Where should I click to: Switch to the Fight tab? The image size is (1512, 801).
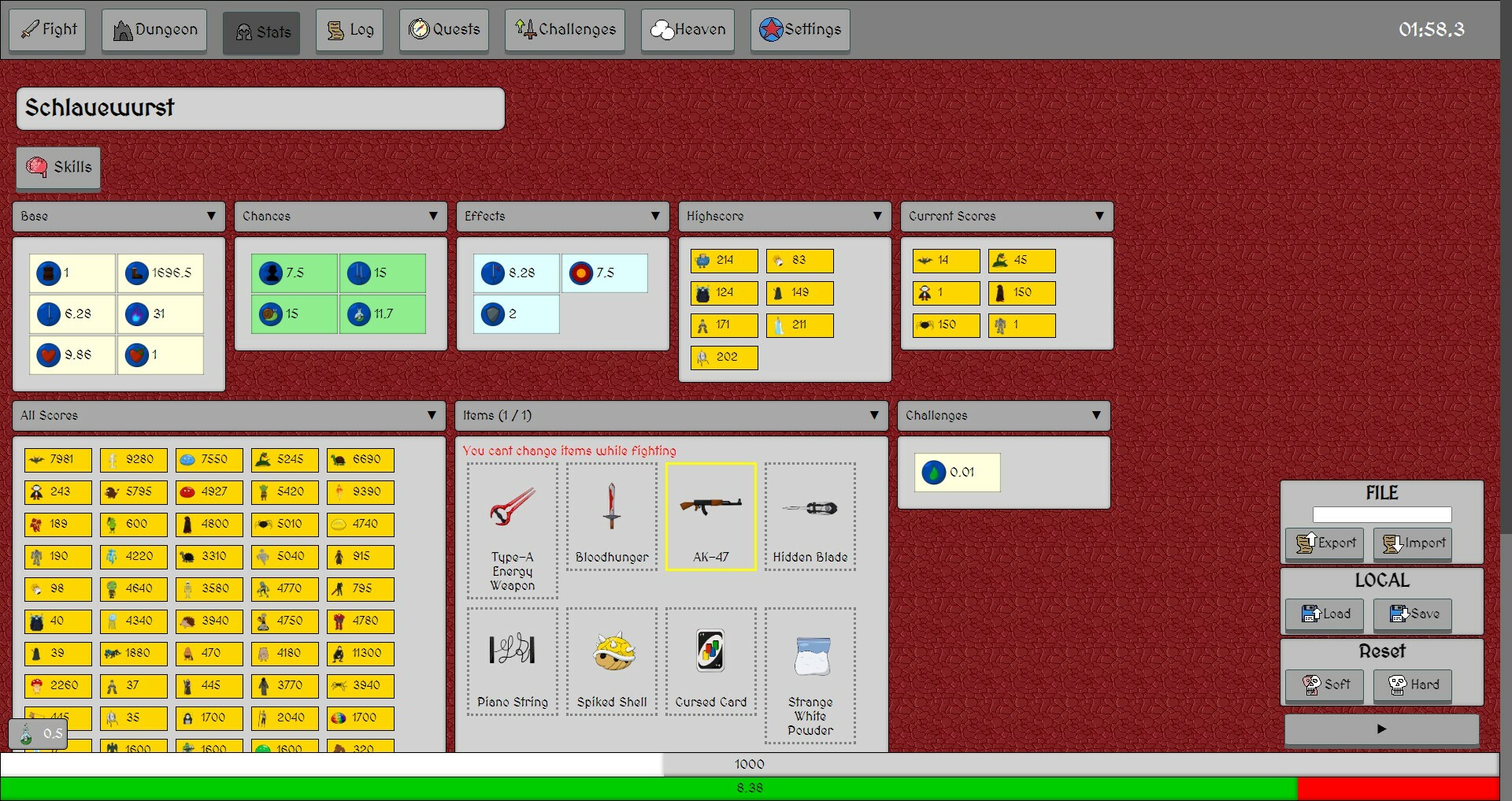click(x=47, y=29)
